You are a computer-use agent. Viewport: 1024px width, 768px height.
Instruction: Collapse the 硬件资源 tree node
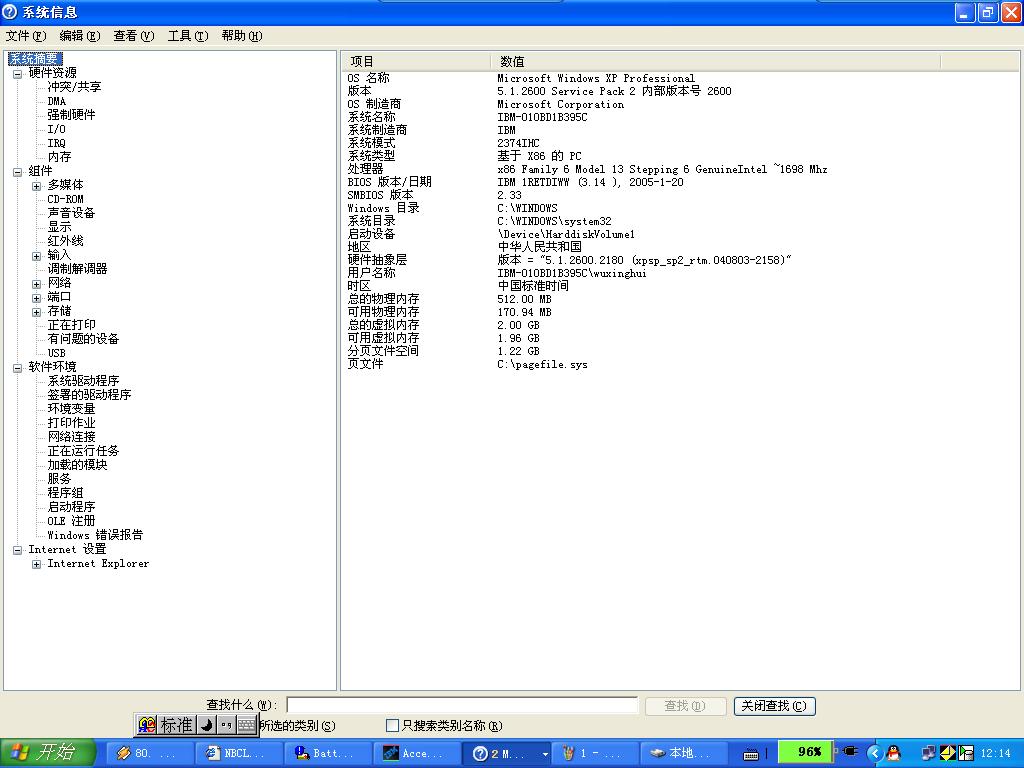pyautogui.click(x=17, y=73)
